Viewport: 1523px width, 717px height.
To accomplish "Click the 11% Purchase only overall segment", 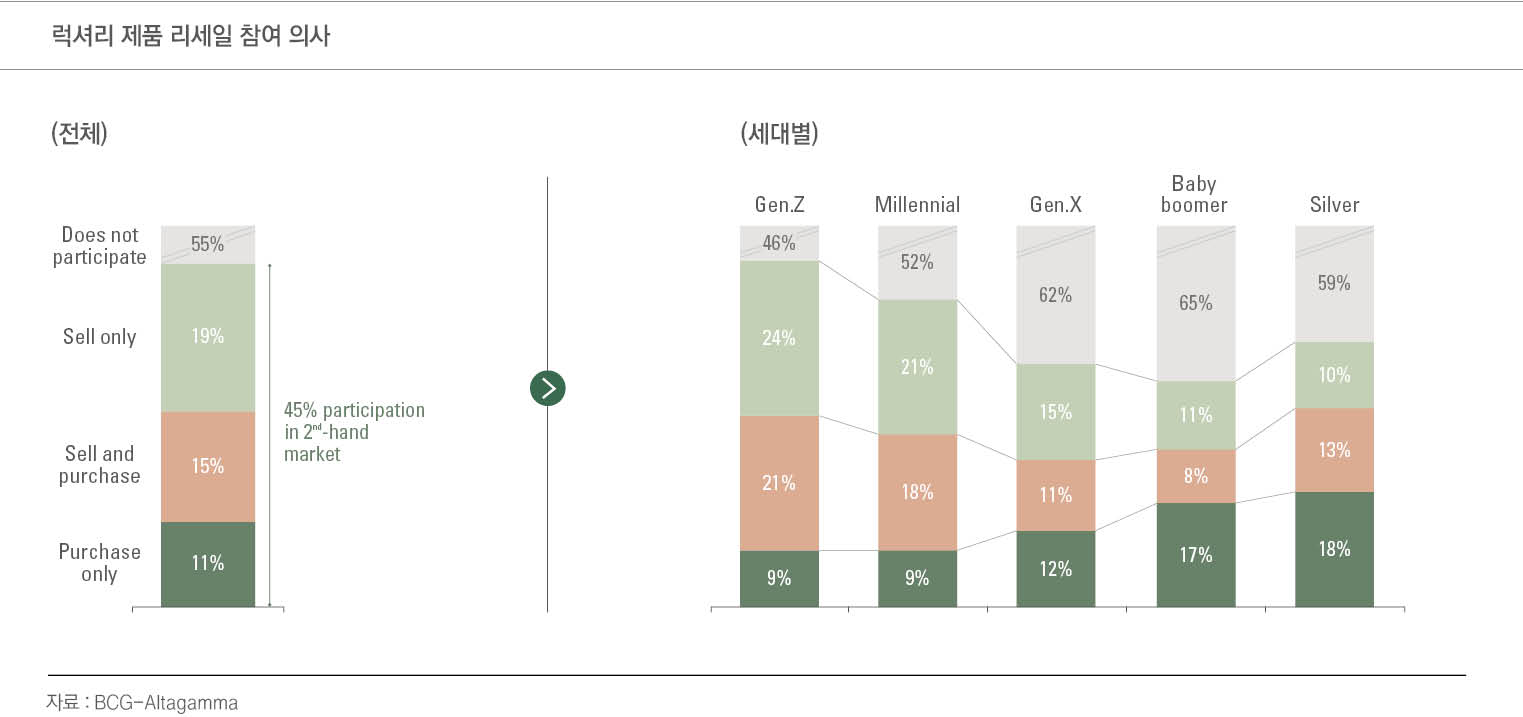I will click(x=208, y=563).
